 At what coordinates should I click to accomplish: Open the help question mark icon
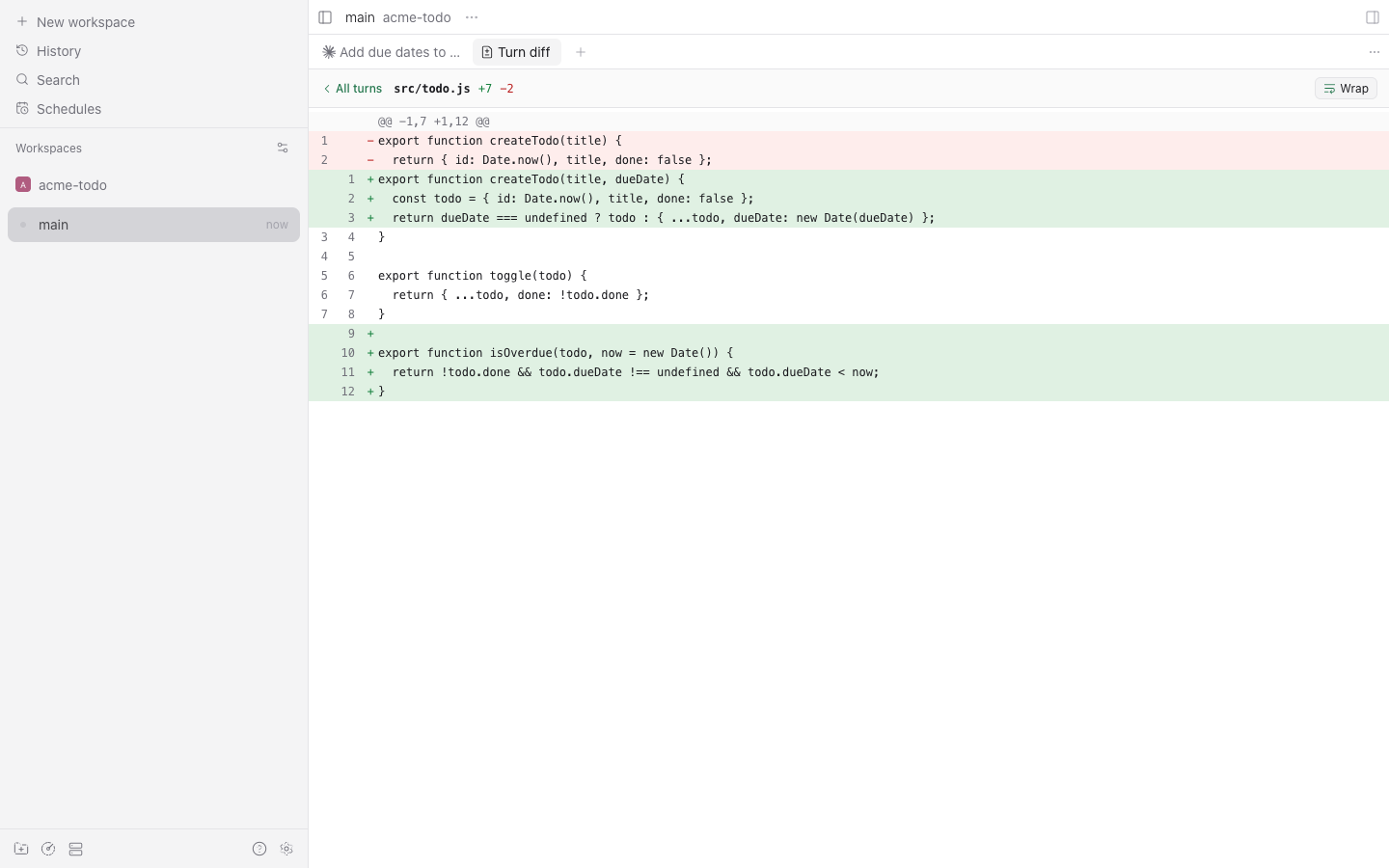[259, 849]
